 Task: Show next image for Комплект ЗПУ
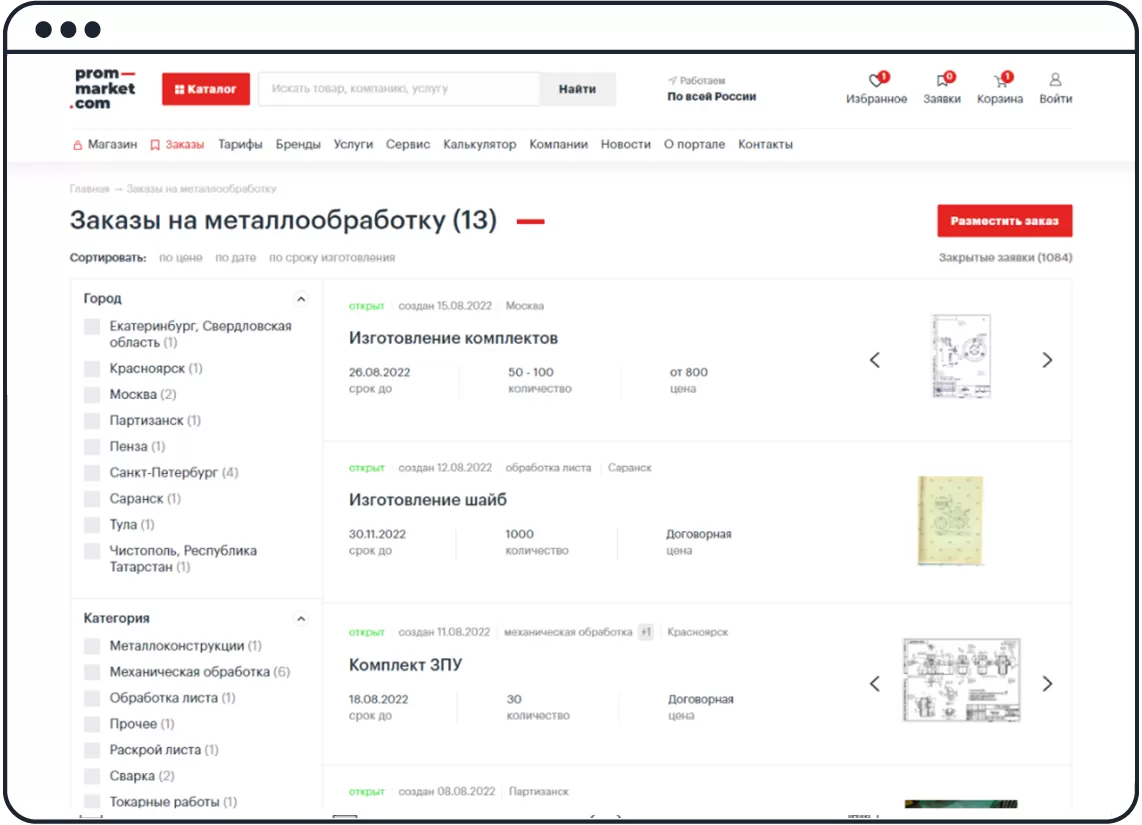tap(1047, 684)
